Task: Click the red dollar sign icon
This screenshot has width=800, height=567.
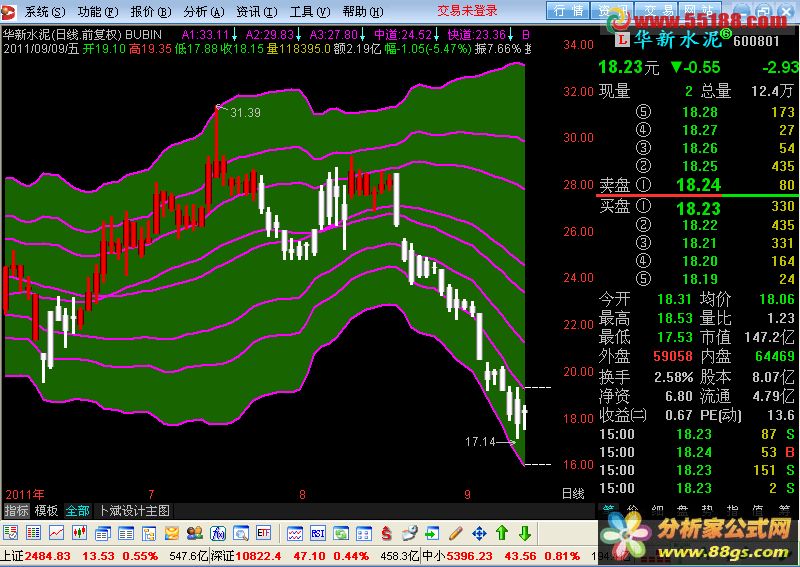Action: [387, 533]
